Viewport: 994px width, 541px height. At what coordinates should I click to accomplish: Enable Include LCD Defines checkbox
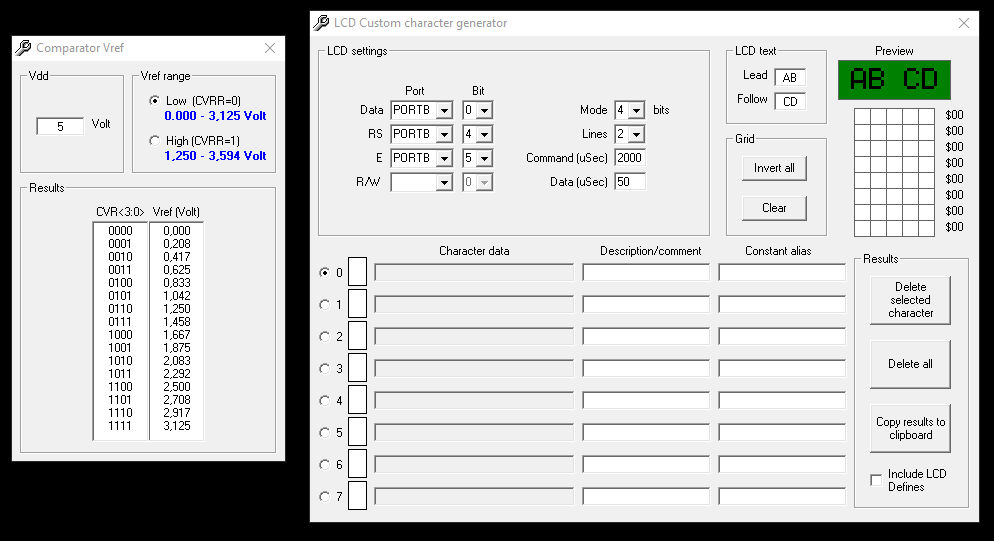click(876, 480)
